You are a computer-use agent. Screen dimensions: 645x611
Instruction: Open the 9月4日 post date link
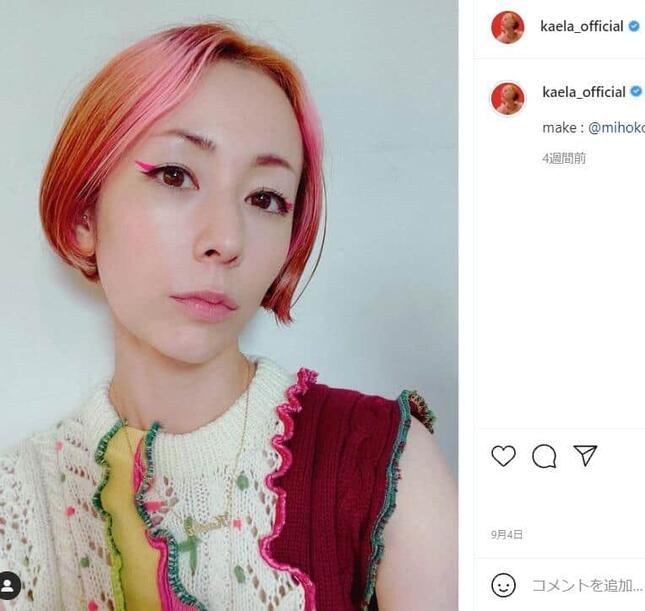(506, 534)
